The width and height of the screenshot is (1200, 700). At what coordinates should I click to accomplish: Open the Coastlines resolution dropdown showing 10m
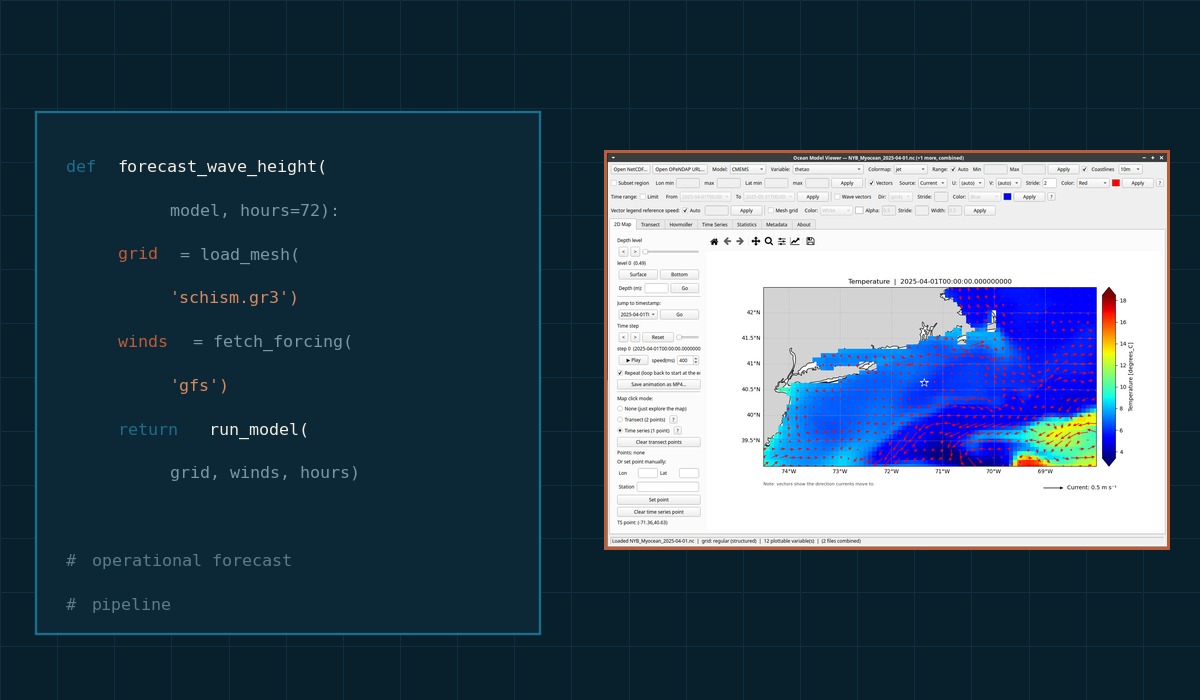coord(1130,169)
